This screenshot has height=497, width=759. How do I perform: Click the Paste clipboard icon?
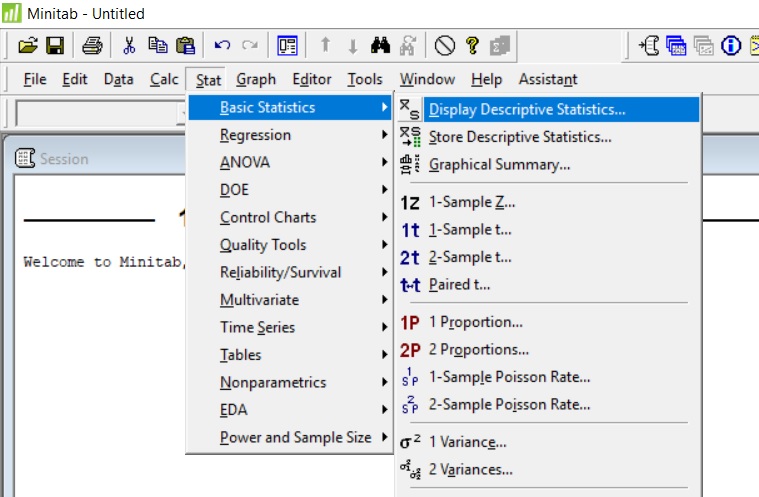click(x=185, y=45)
